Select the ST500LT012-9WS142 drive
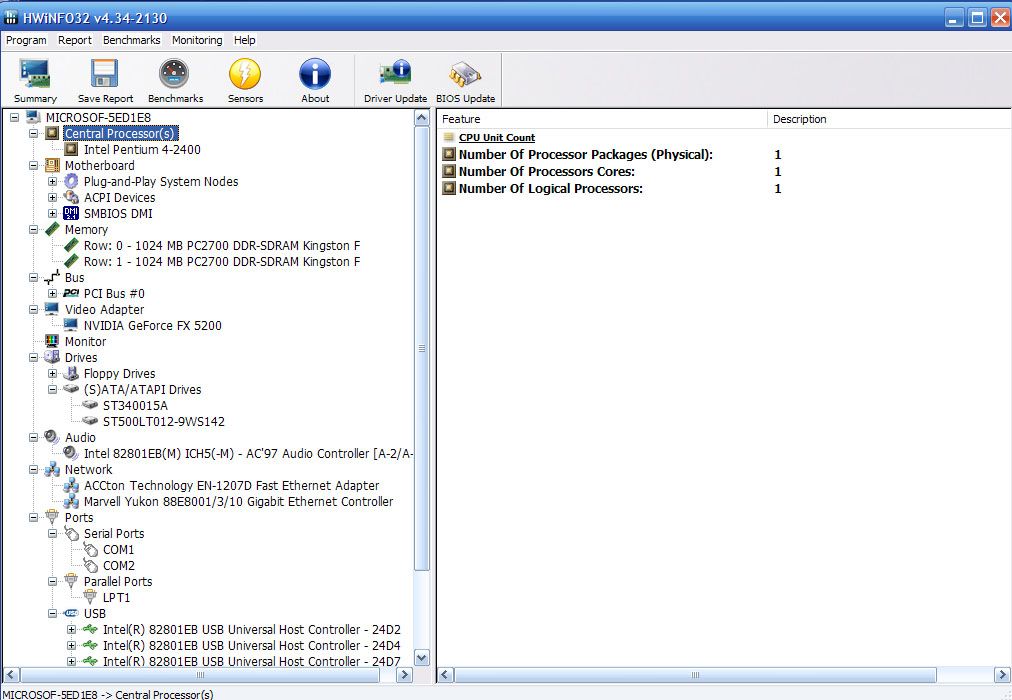 coord(163,422)
